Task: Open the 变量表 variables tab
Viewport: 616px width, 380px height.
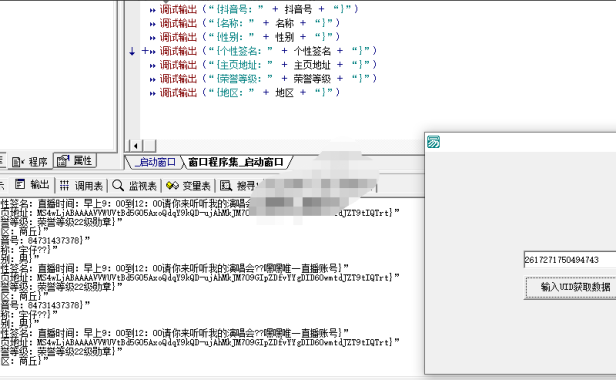Action: tap(189, 185)
